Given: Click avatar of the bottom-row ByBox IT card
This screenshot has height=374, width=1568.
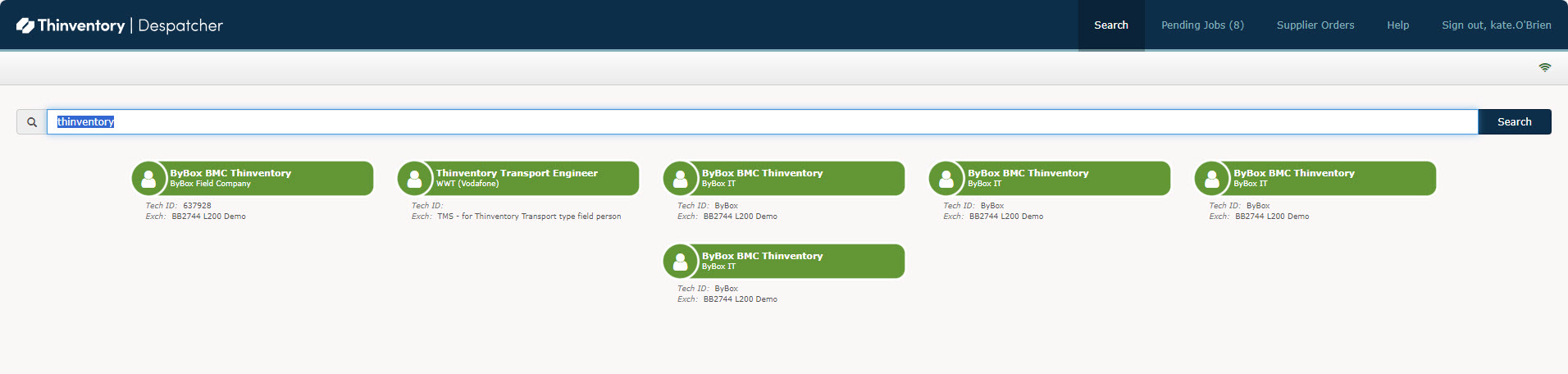Looking at the screenshot, I should pyautogui.click(x=680, y=261).
